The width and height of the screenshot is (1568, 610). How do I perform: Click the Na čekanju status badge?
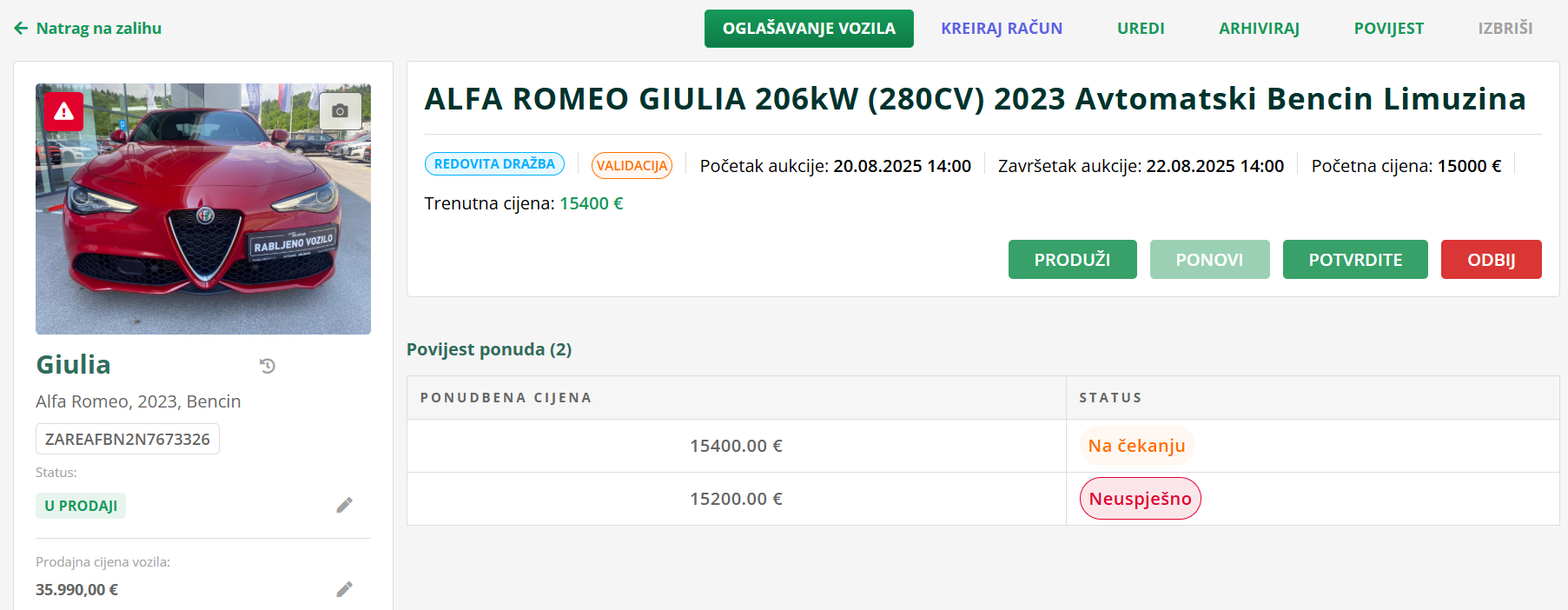tap(1136, 446)
